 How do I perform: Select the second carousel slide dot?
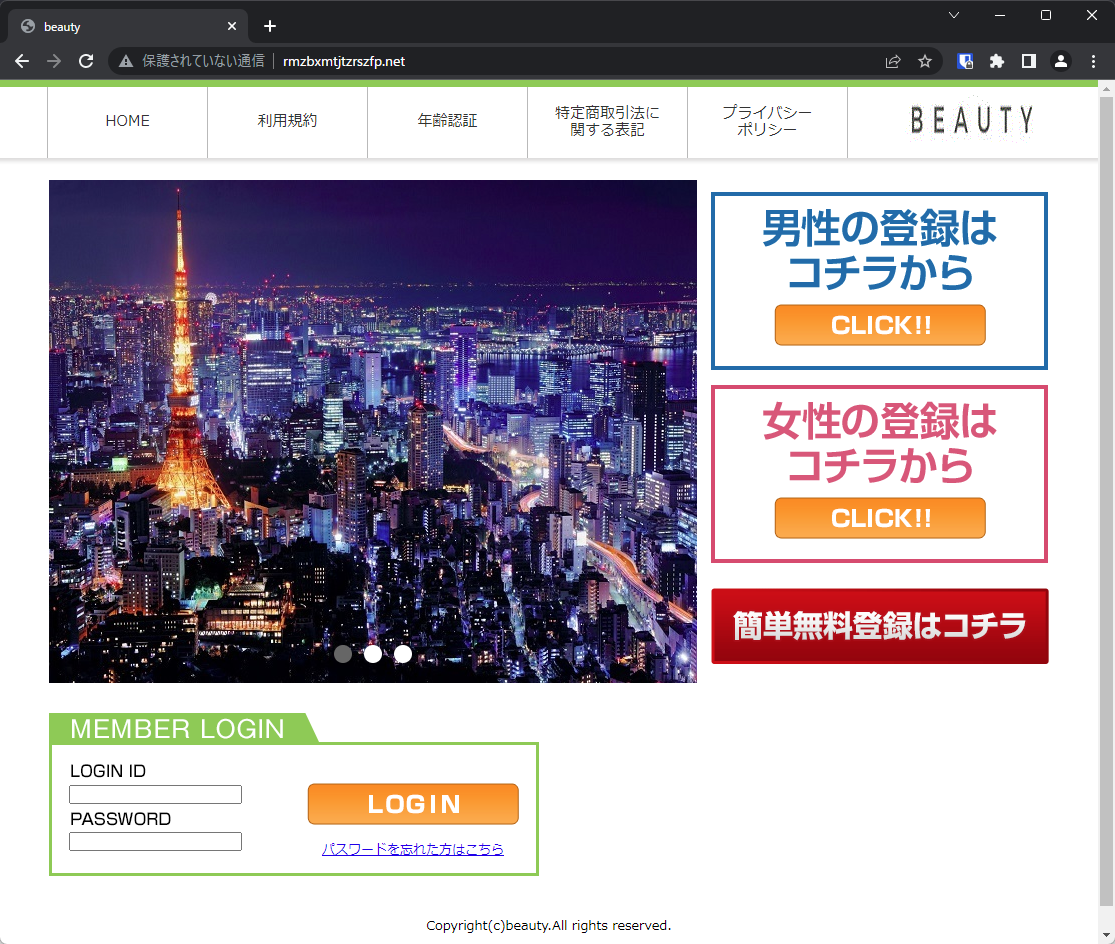(x=373, y=654)
